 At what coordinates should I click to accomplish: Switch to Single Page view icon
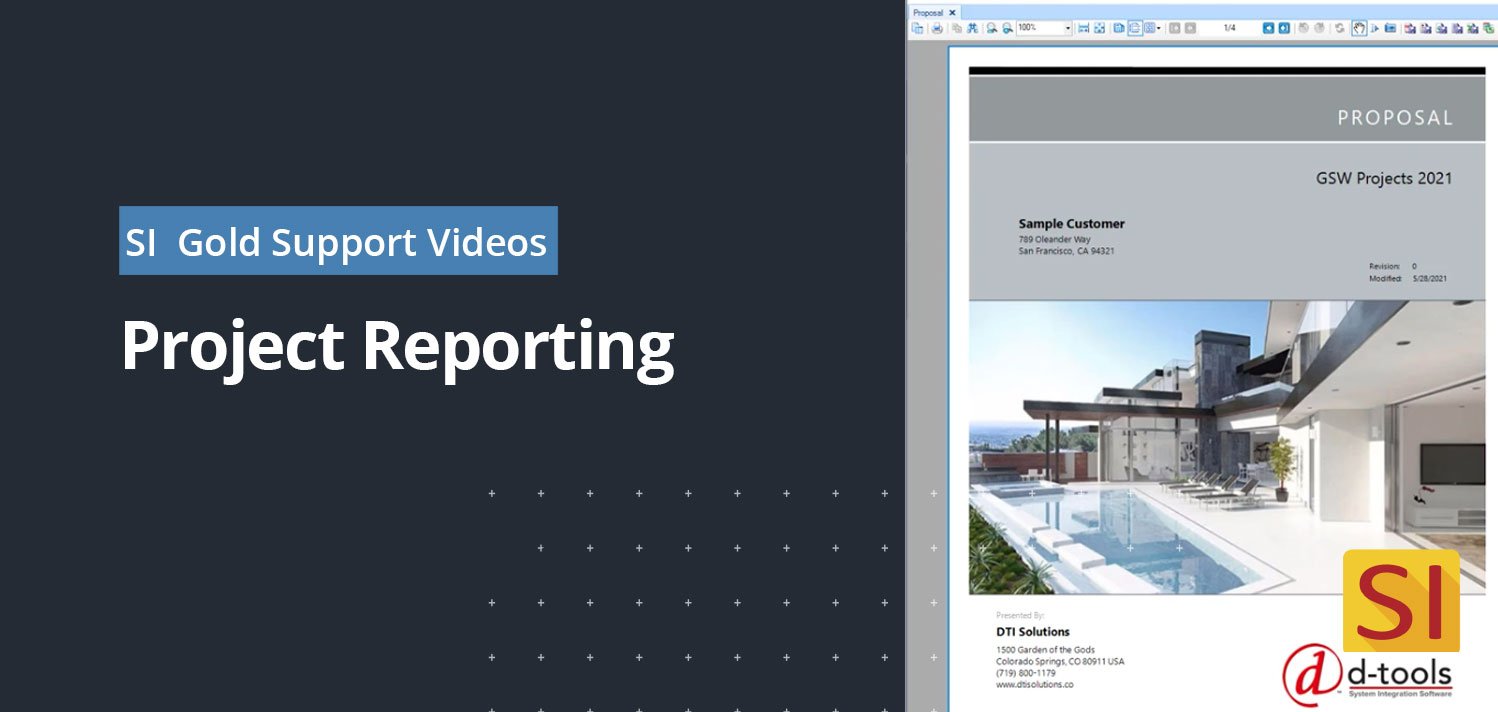pos(1118,28)
